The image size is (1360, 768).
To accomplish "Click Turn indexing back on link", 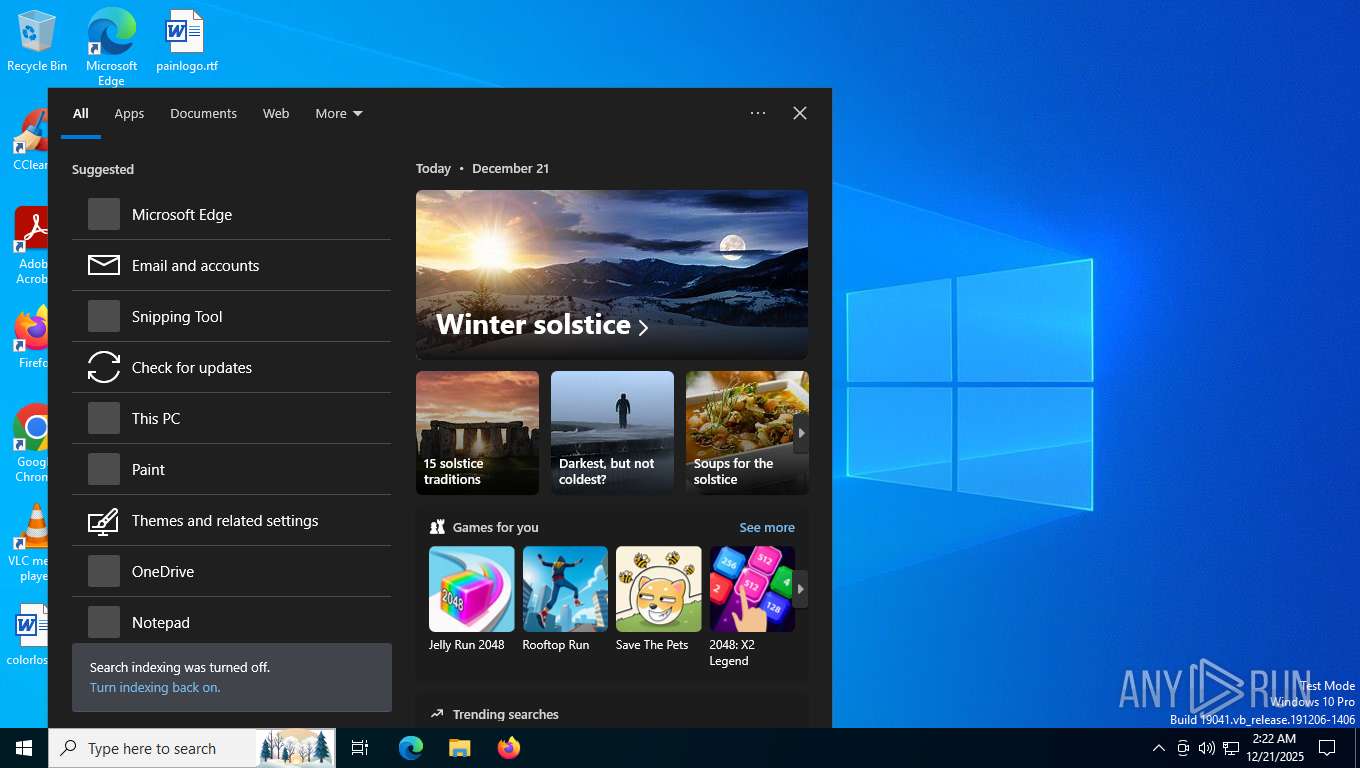I will pos(155,687).
